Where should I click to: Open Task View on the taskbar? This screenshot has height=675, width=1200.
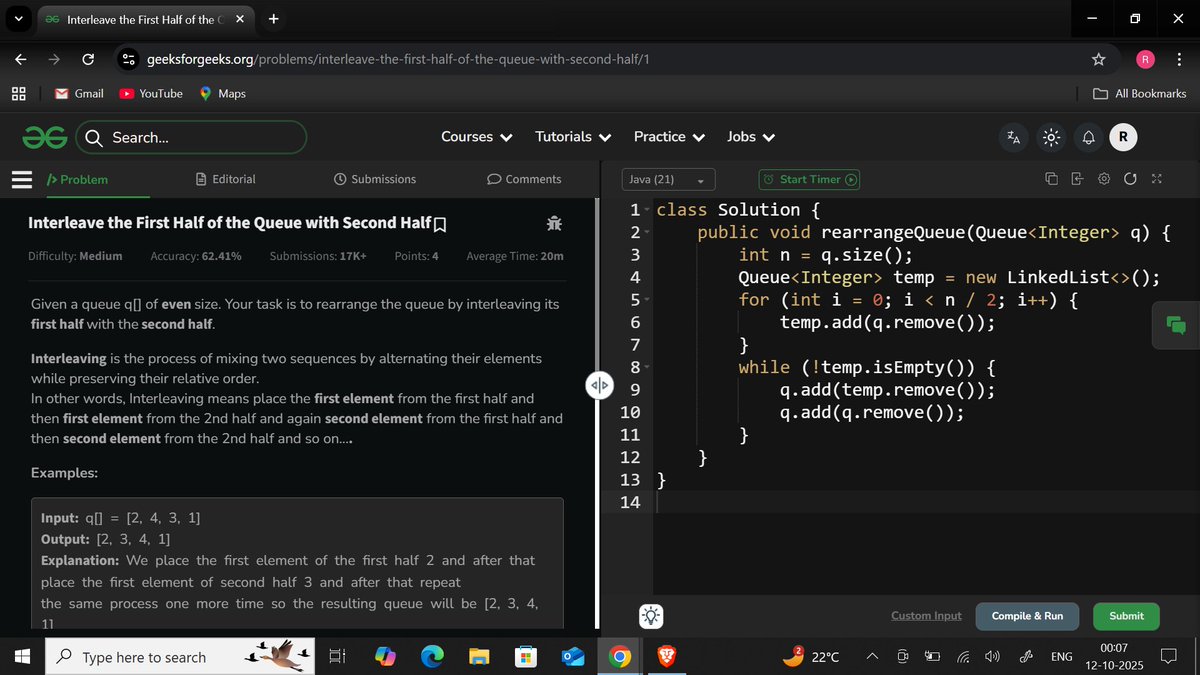[337, 657]
